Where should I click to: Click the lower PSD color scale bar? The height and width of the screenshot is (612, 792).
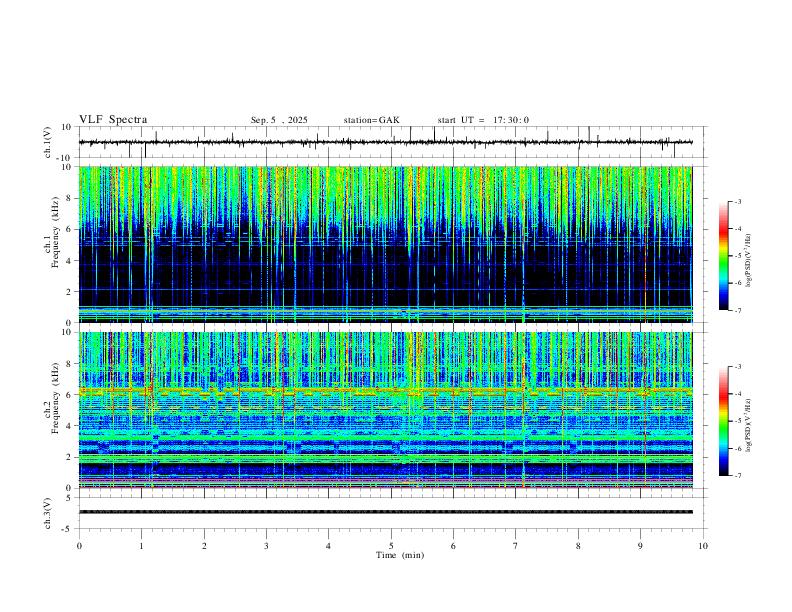[723, 421]
